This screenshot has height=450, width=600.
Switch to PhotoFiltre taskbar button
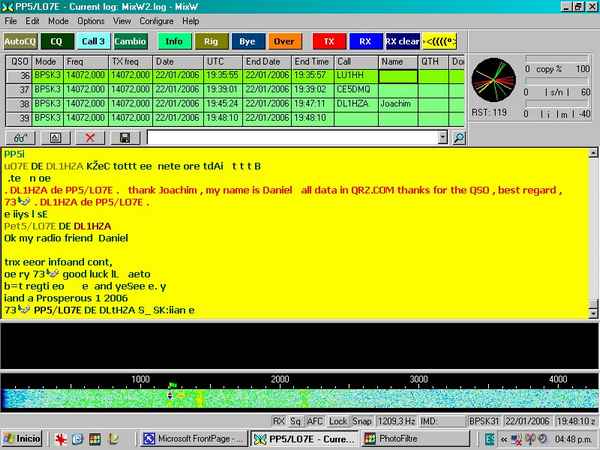415,439
